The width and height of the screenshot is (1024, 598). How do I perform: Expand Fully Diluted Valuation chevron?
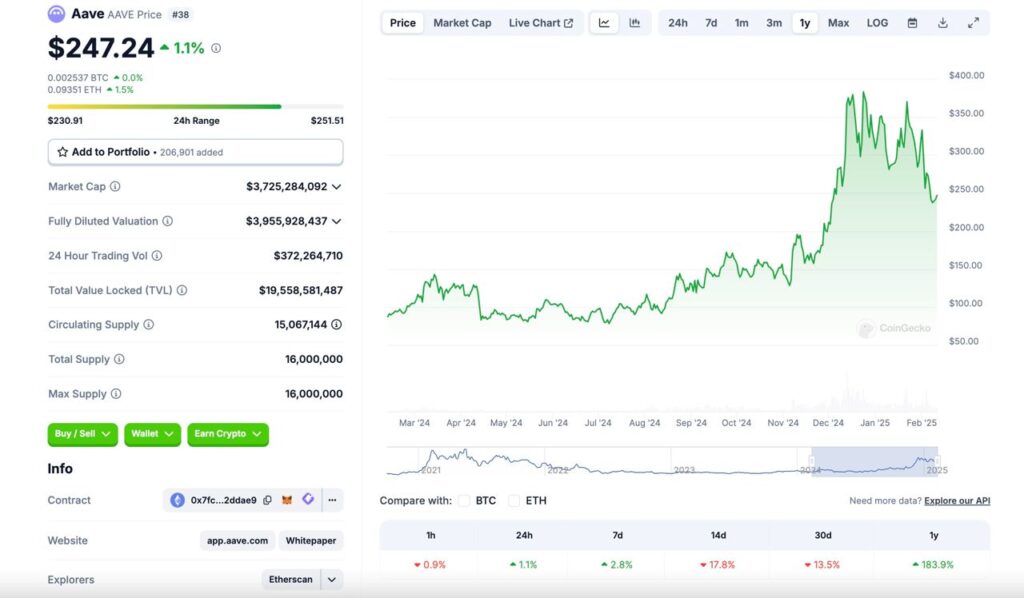pyautogui.click(x=336, y=221)
